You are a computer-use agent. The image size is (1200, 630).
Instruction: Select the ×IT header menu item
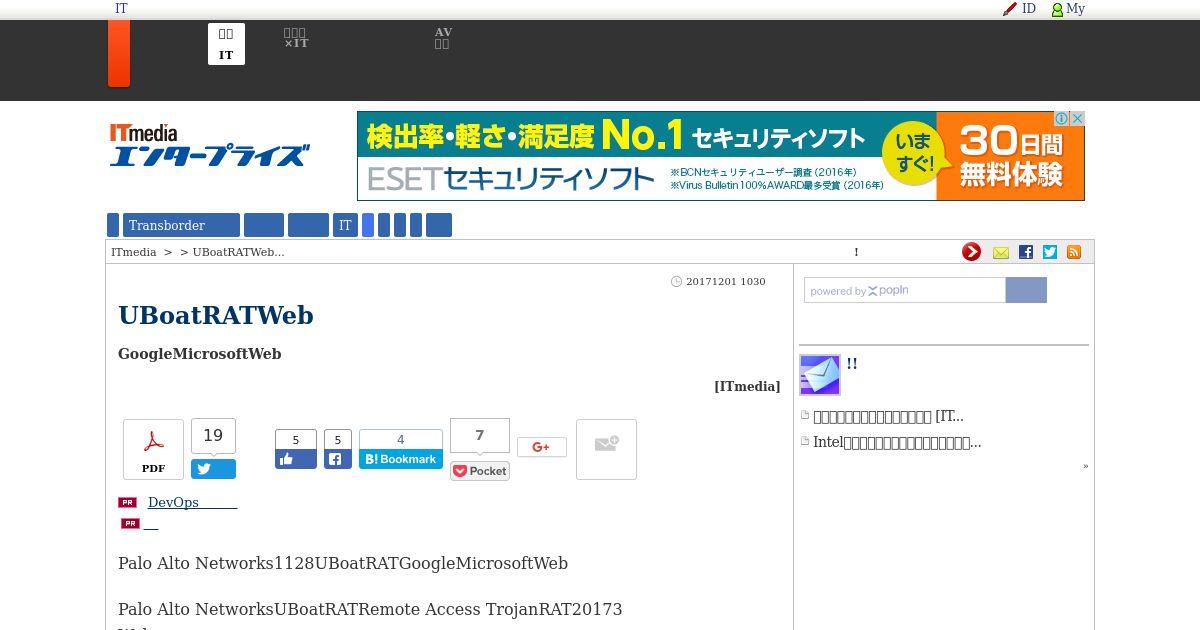[x=296, y=38]
